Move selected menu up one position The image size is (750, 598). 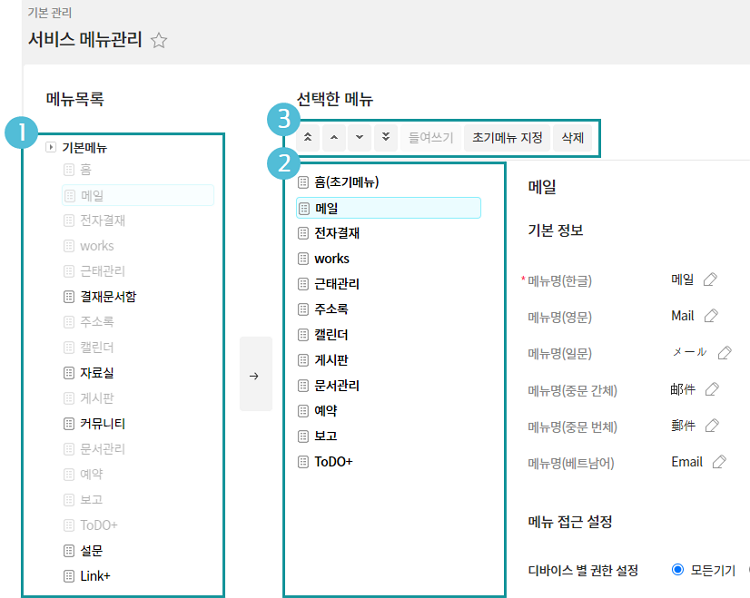(x=335, y=138)
